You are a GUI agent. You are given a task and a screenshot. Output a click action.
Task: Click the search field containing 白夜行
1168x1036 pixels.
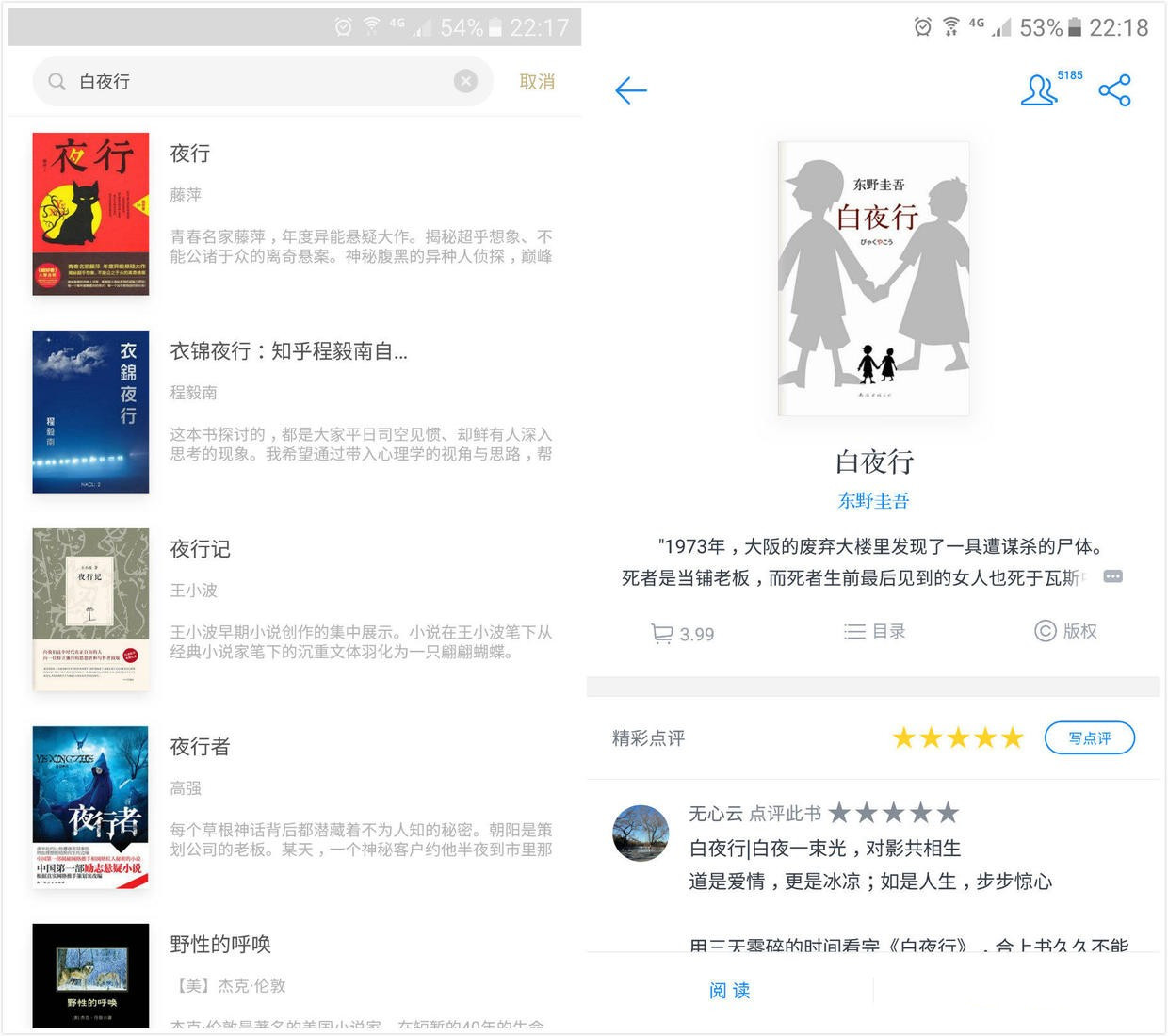click(x=263, y=81)
